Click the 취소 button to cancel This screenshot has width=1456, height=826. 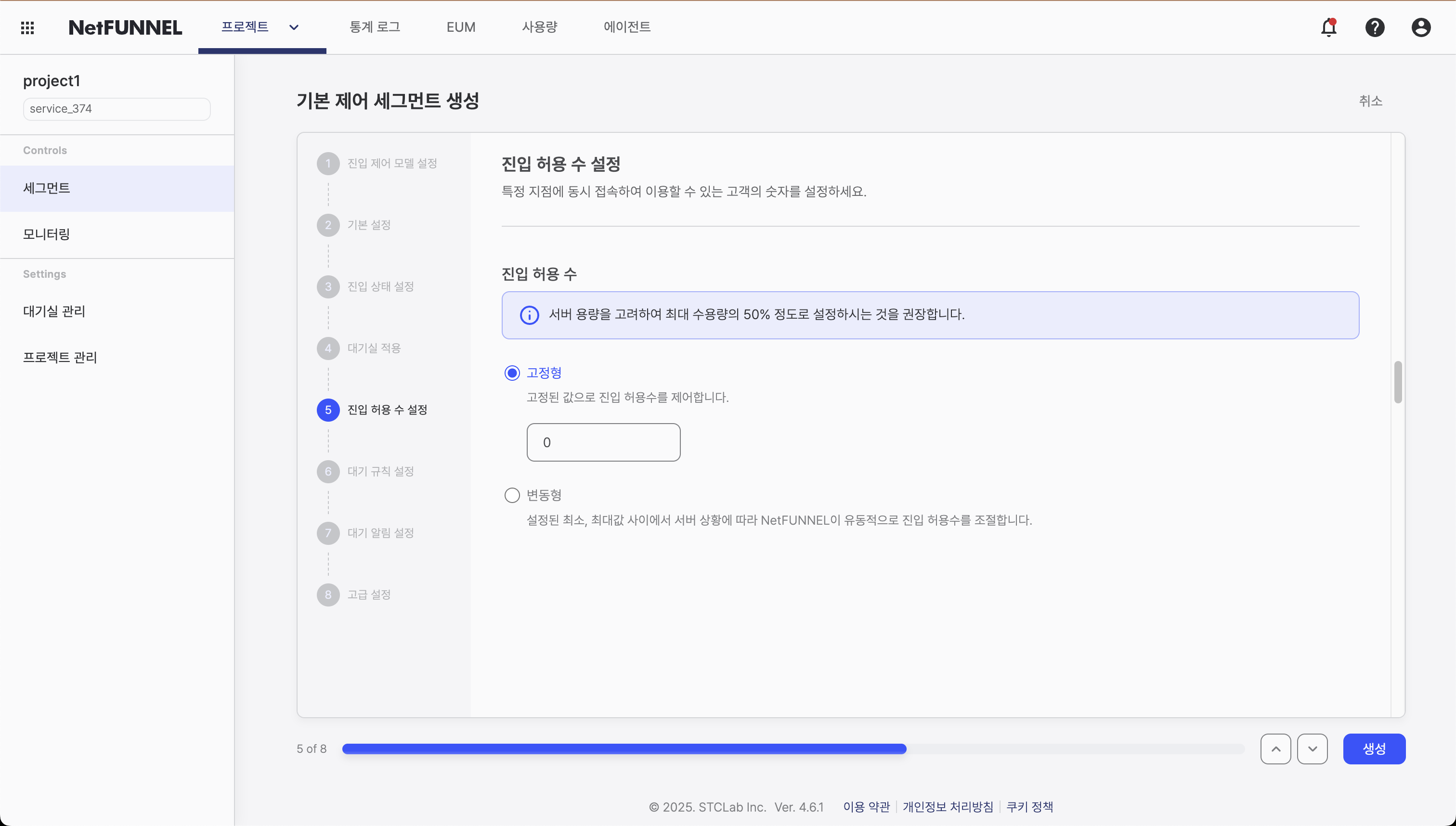(1371, 101)
